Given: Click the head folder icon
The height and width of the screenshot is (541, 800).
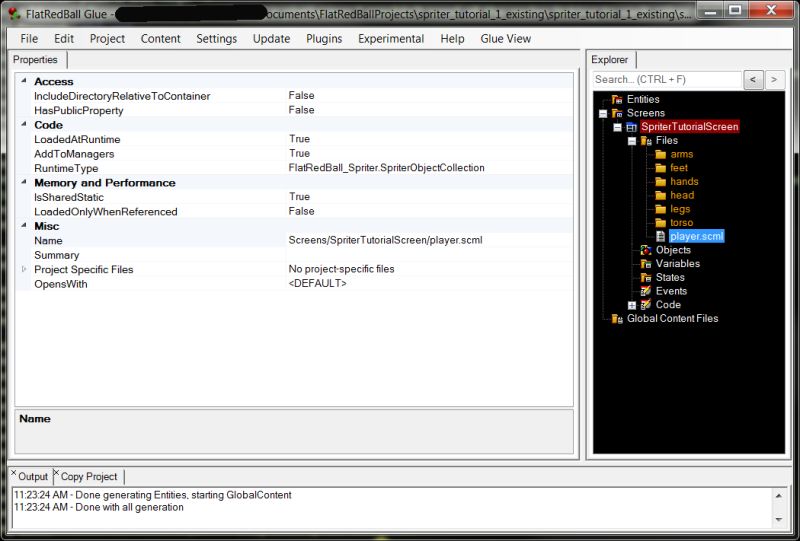Looking at the screenshot, I should pos(661,195).
